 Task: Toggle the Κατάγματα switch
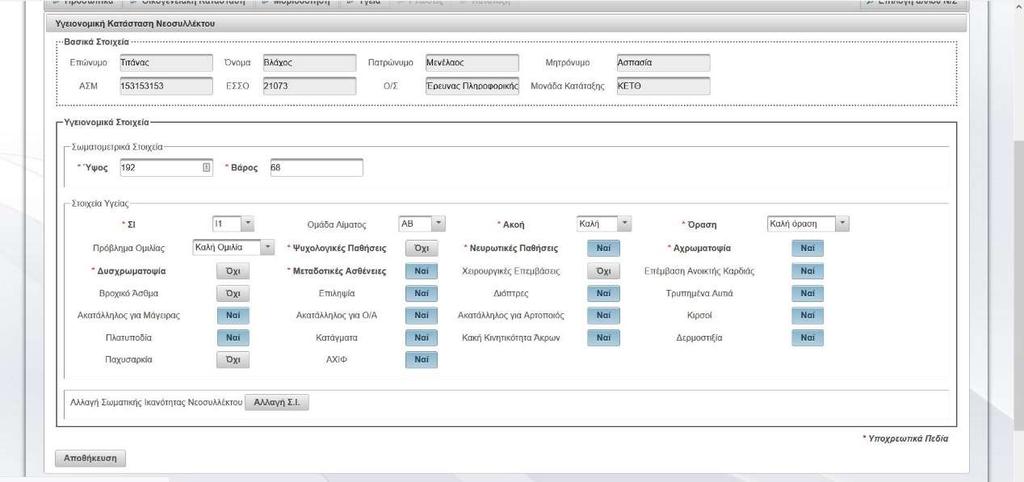(x=421, y=338)
